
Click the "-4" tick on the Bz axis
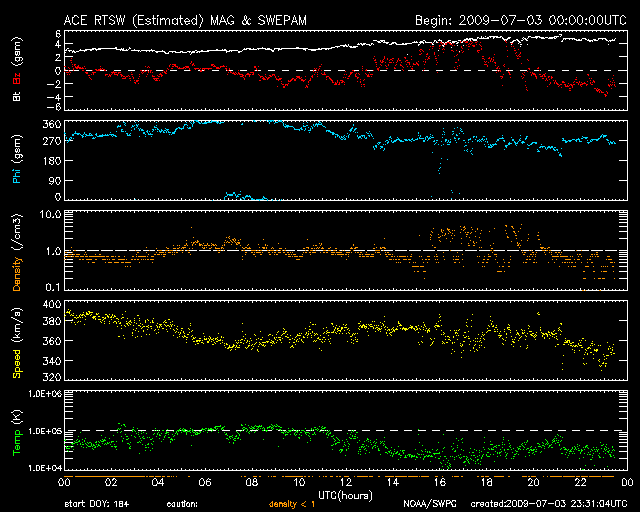pos(53,97)
